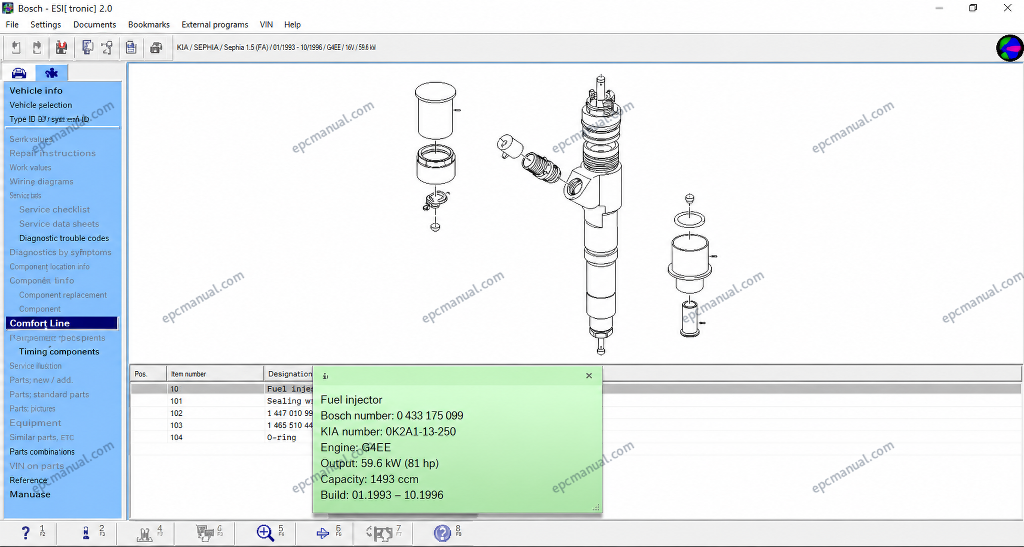Click the diagnostic figure toolbar icon

coord(107,48)
